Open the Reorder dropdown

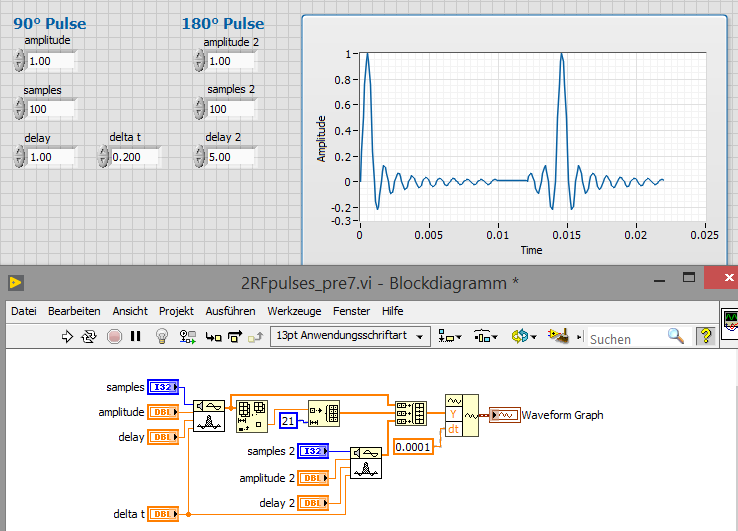pyautogui.click(x=524, y=336)
